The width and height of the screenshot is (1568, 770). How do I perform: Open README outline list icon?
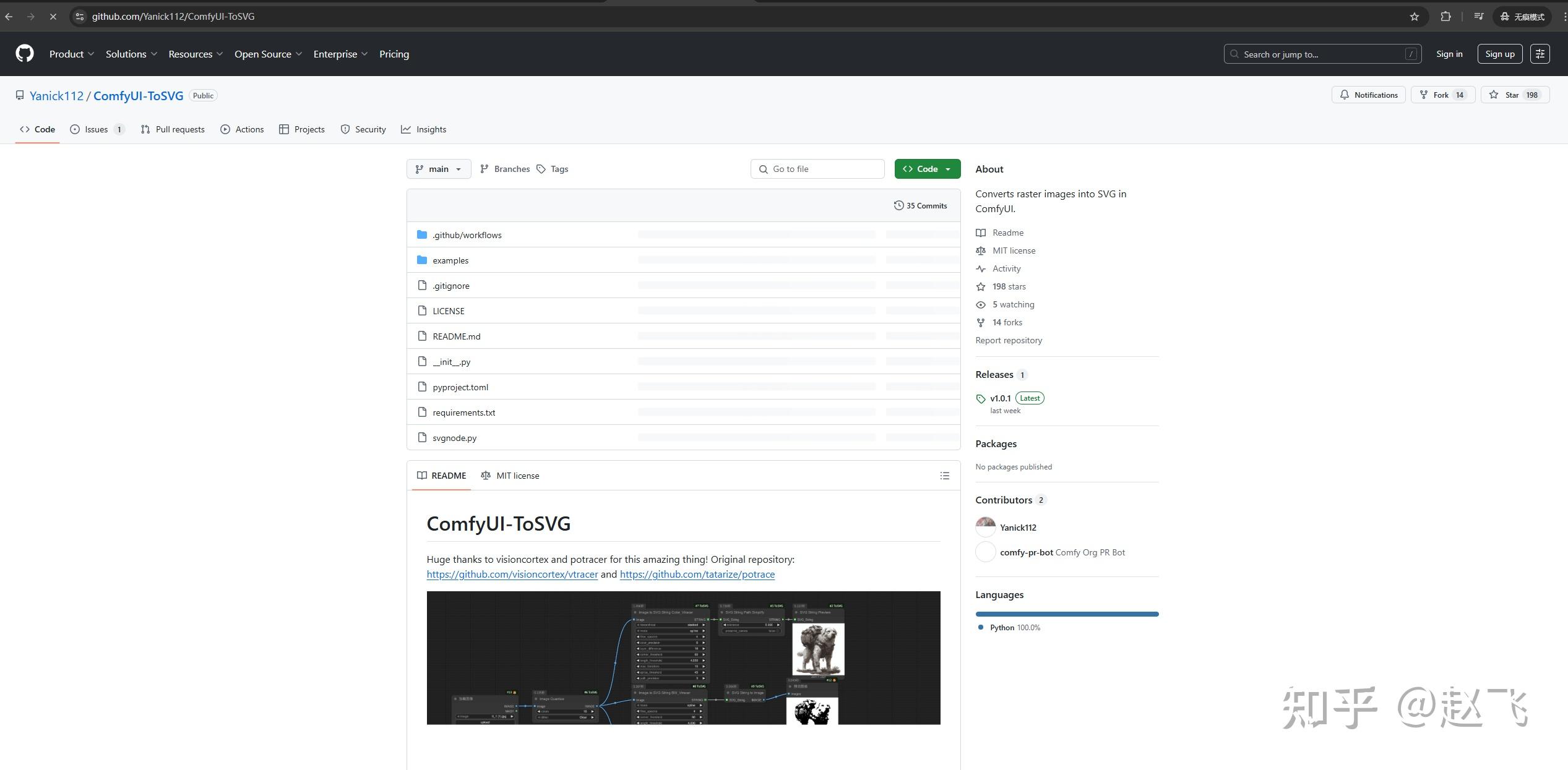(944, 476)
